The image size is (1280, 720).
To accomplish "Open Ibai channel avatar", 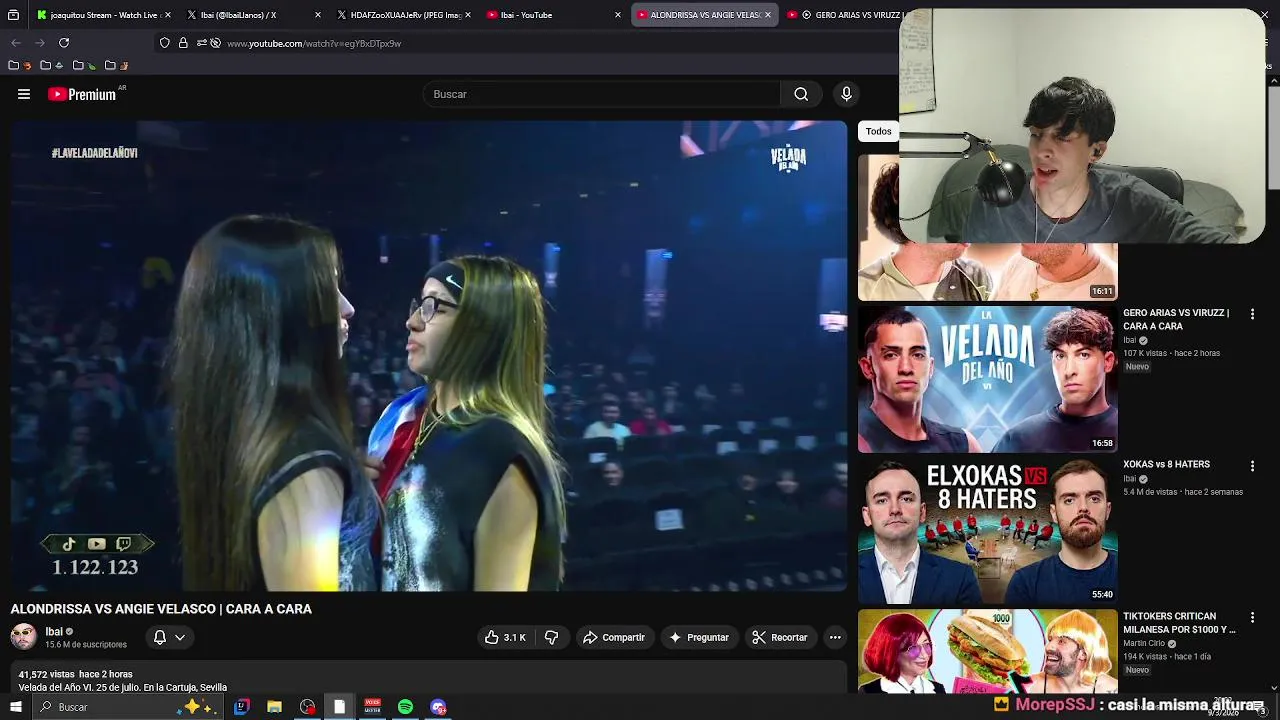I will (23, 636).
